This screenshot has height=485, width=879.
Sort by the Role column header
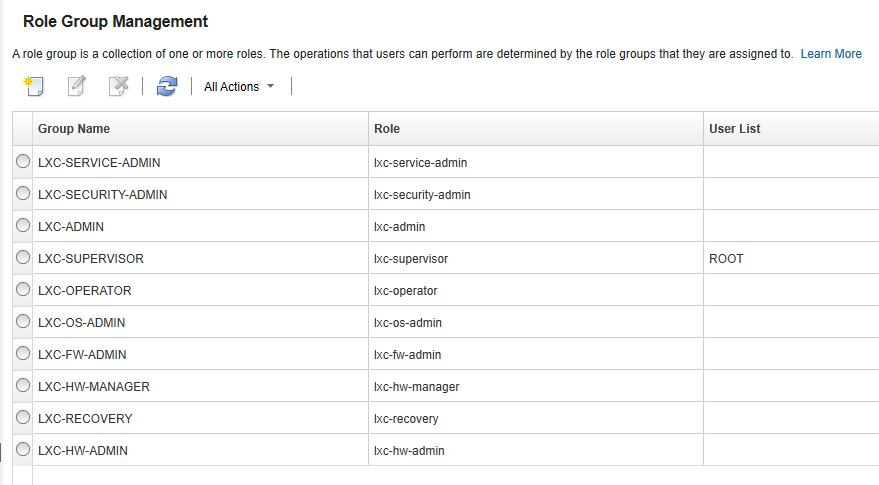[x=387, y=129]
